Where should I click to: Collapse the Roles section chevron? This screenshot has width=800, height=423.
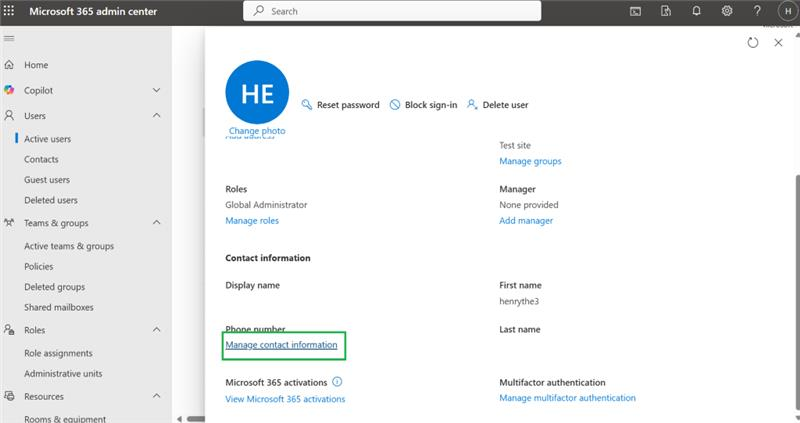pyautogui.click(x=157, y=330)
